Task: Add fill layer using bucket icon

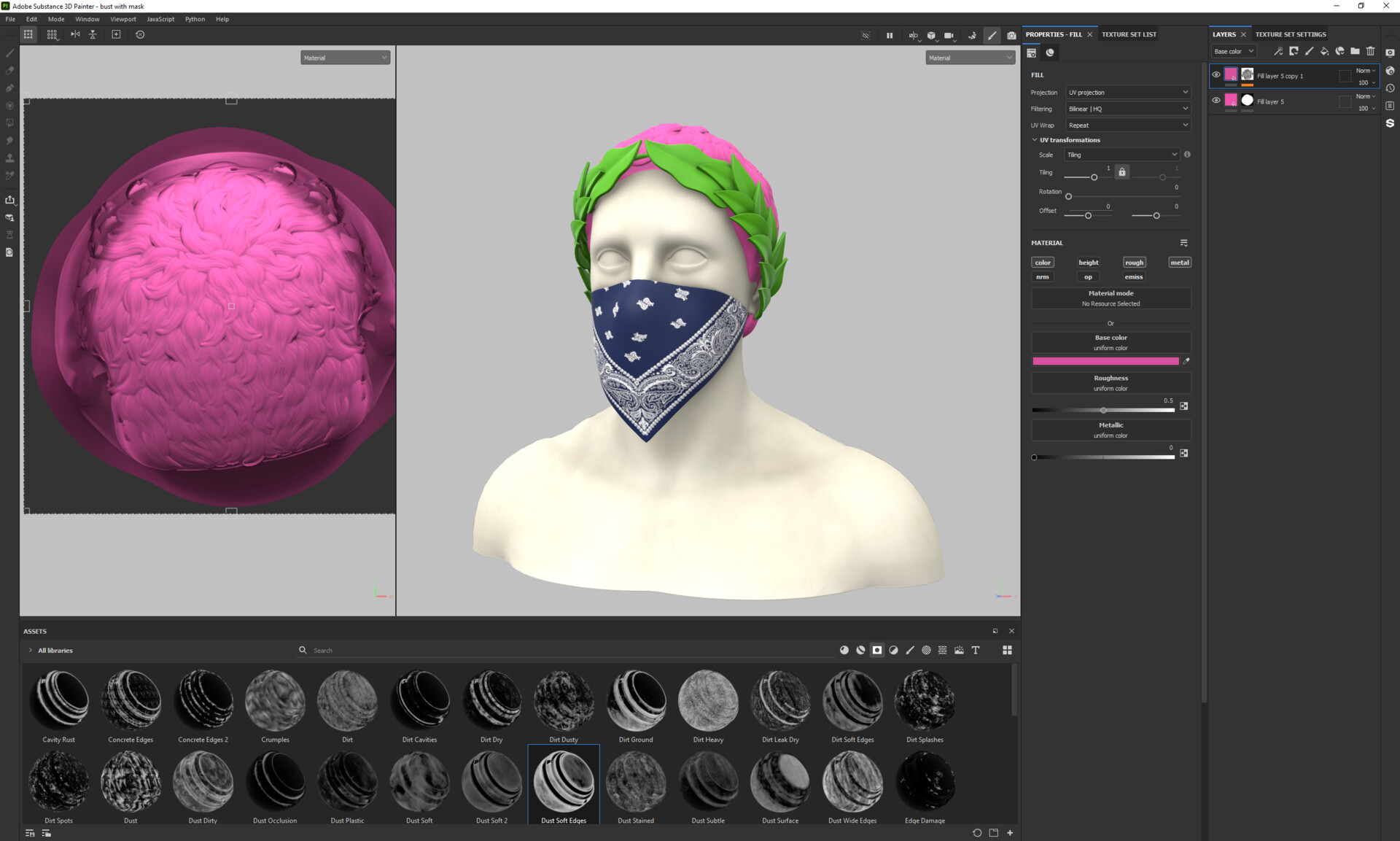Action: (1324, 51)
